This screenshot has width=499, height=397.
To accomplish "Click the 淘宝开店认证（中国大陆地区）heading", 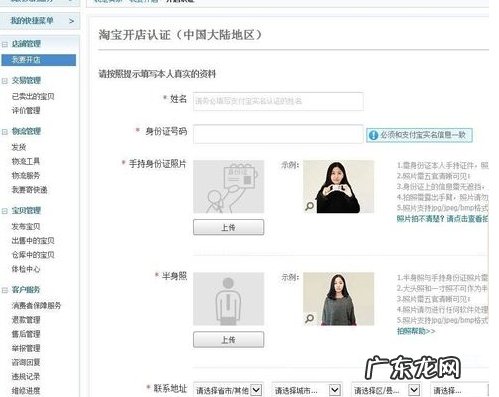I will click(180, 35).
